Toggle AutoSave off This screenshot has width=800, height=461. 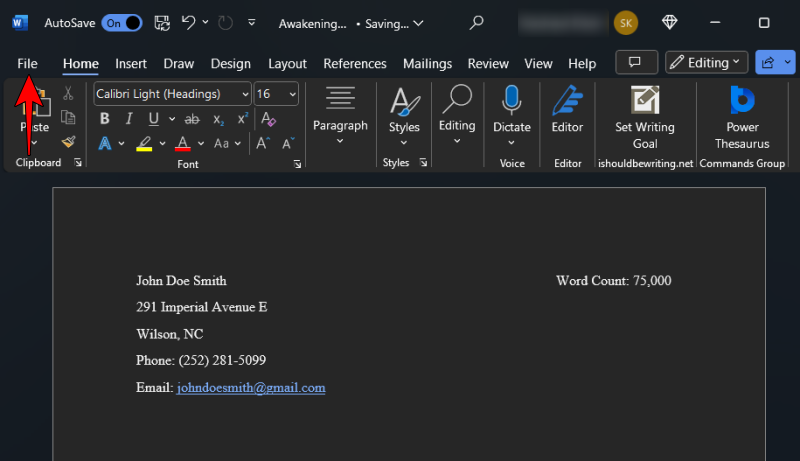pos(122,22)
